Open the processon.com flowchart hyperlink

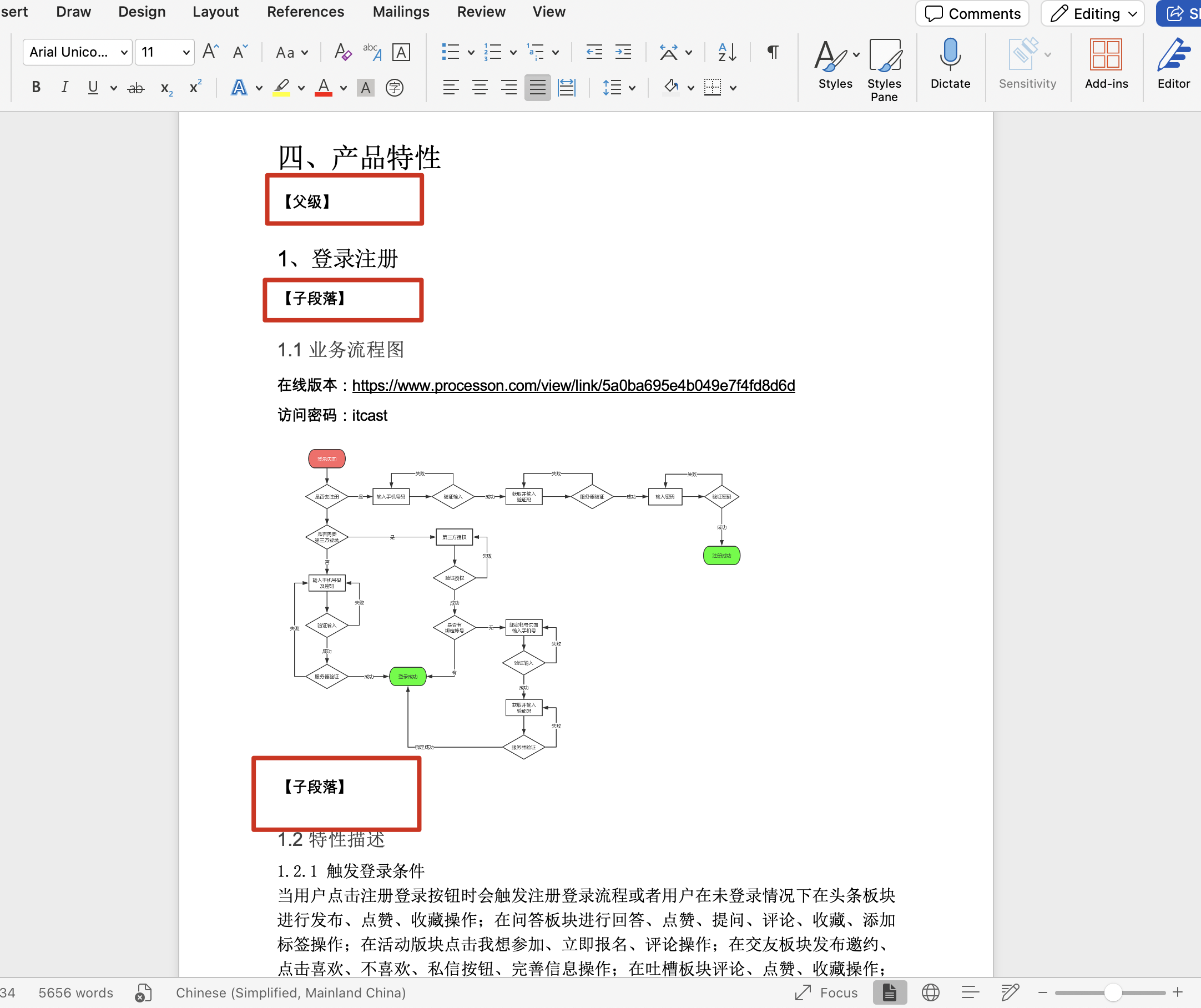coord(573,386)
